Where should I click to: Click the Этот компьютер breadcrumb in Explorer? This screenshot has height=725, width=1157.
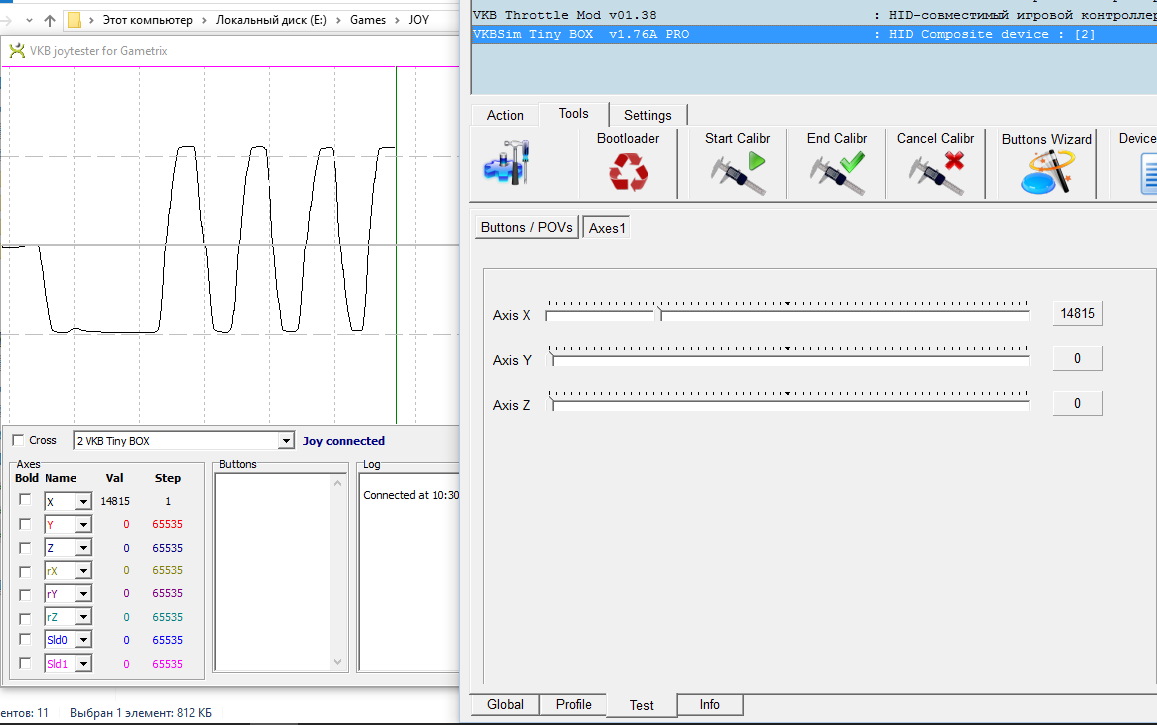[x=147, y=20]
